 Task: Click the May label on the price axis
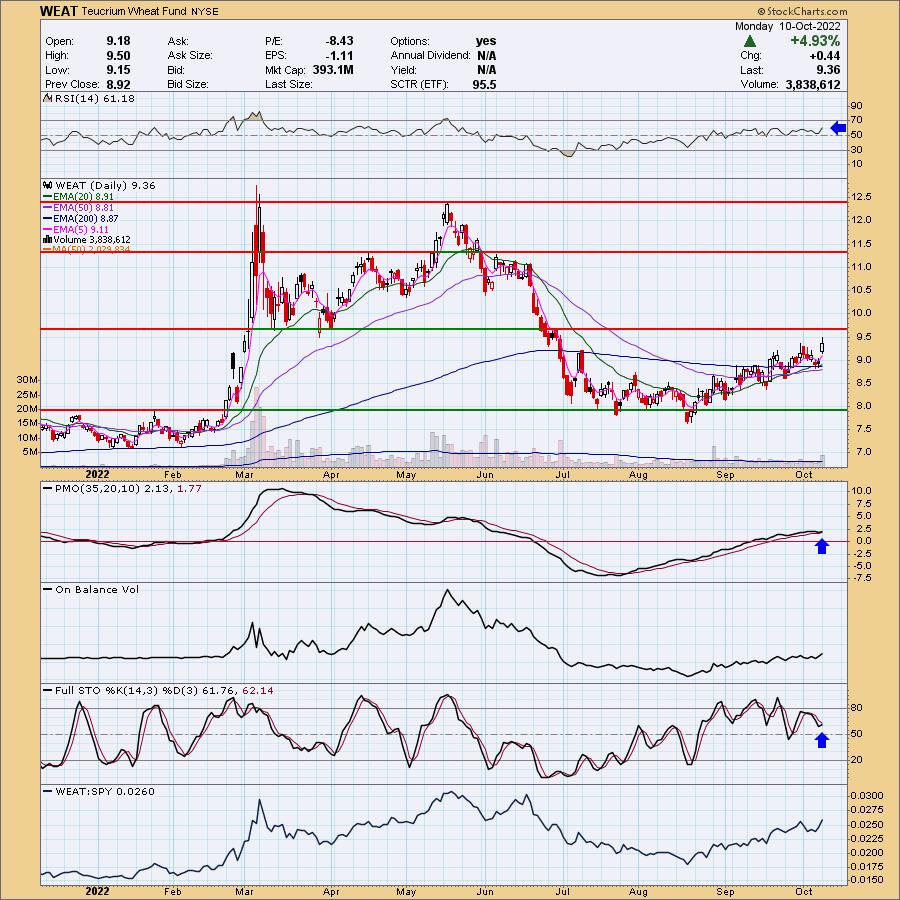[x=406, y=475]
